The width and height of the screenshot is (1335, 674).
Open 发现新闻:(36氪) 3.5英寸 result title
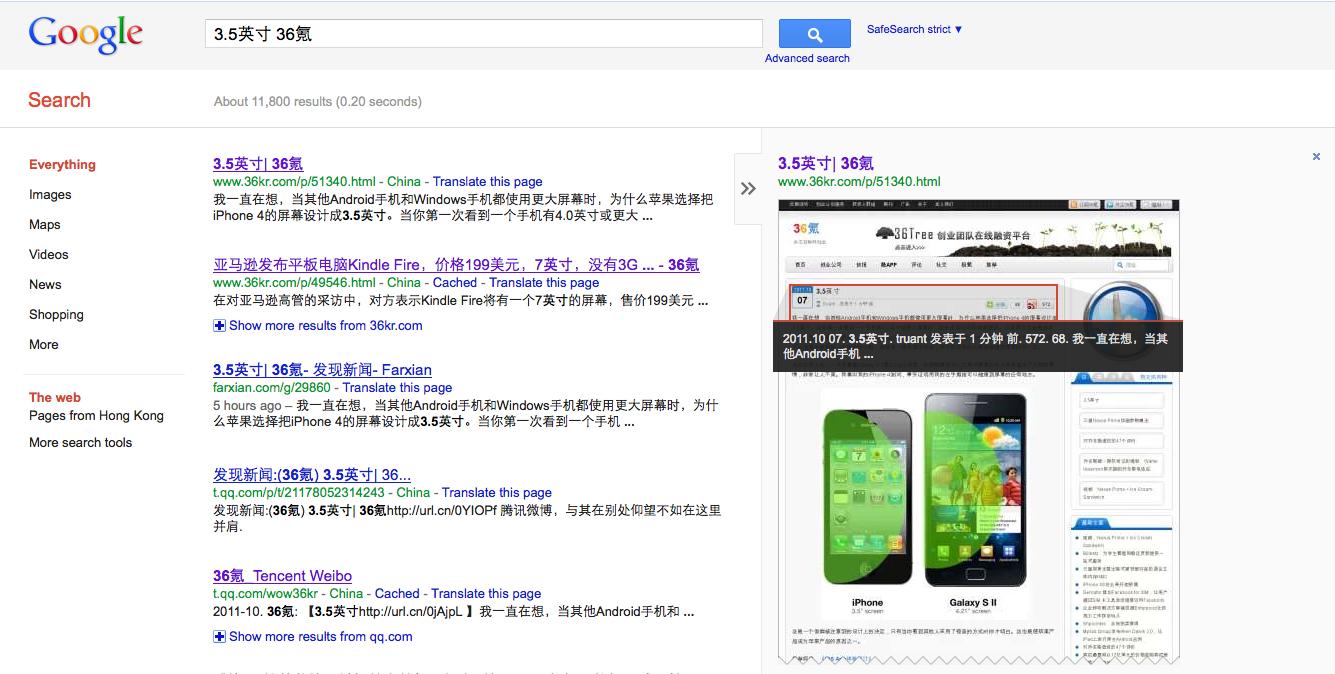312,474
